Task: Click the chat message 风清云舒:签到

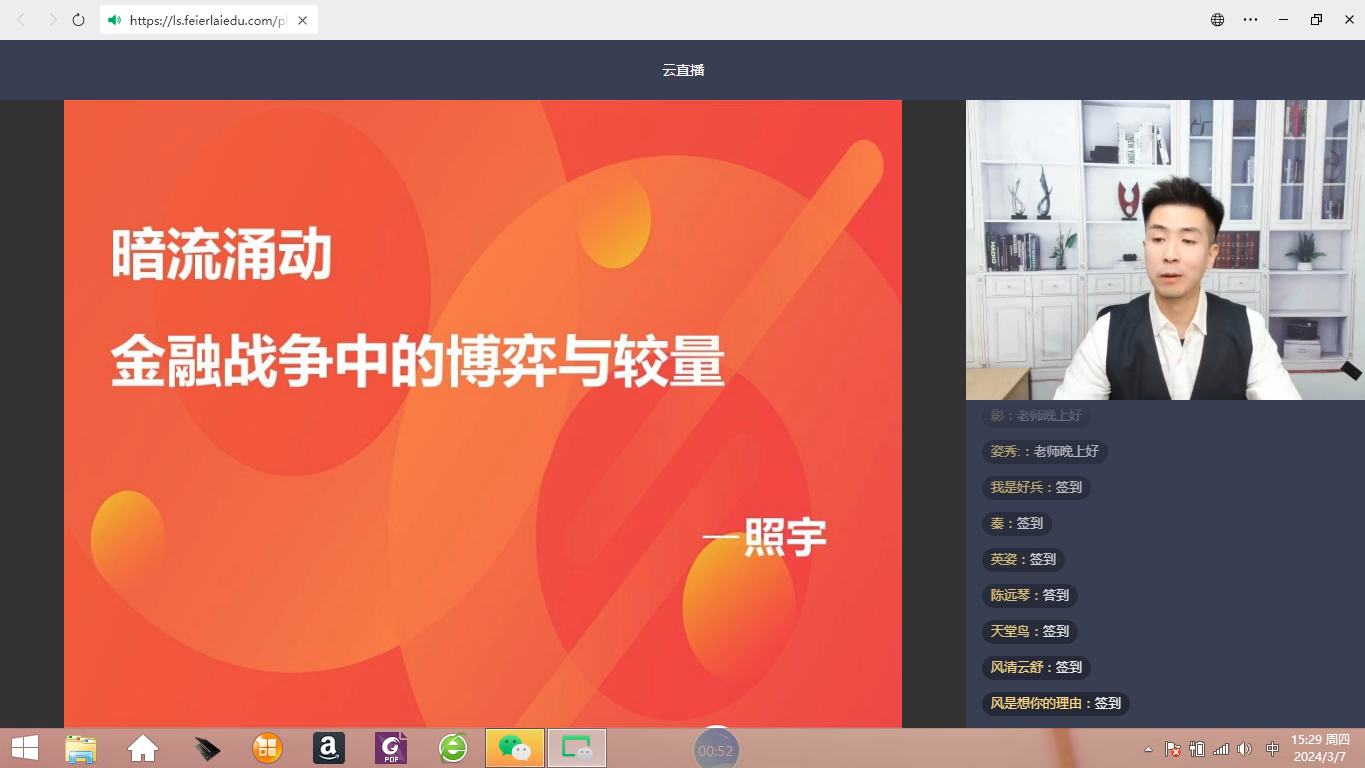Action: pyautogui.click(x=1036, y=667)
